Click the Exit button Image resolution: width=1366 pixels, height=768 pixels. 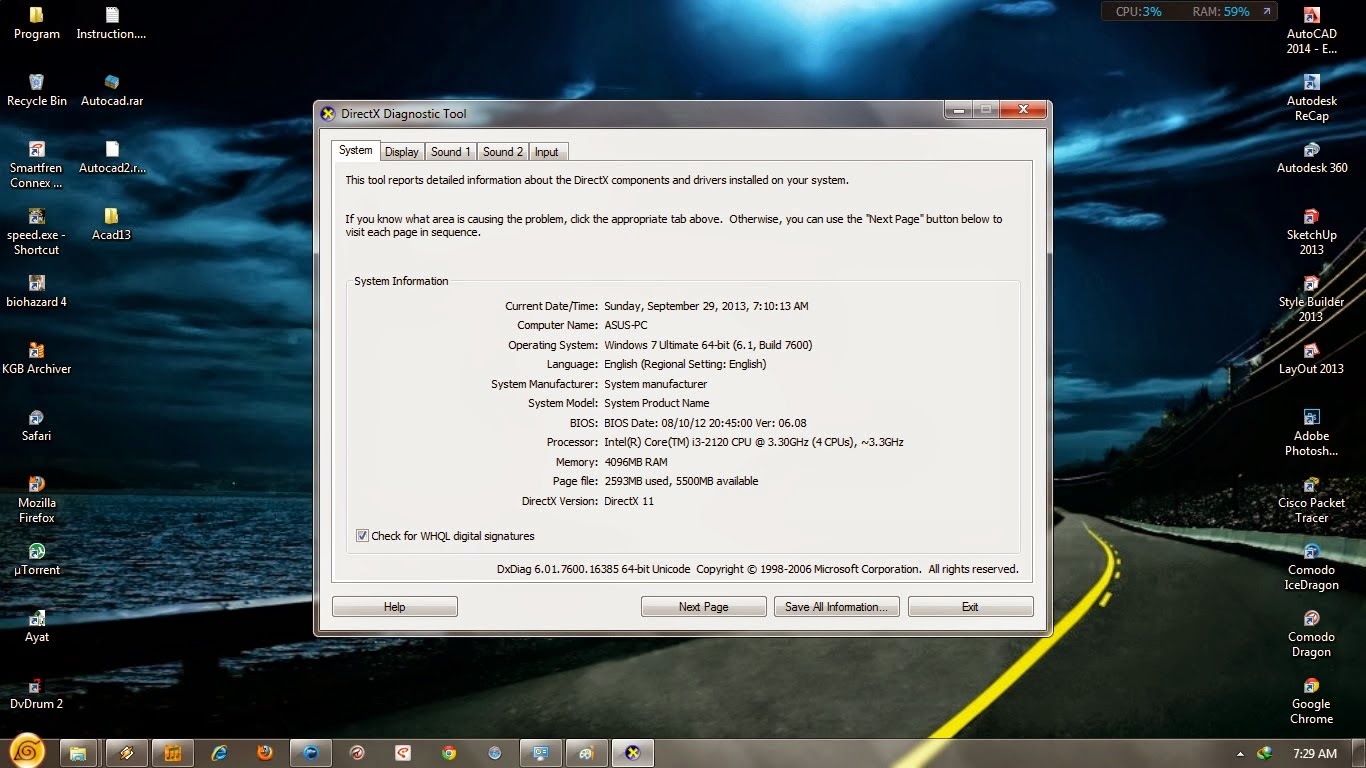coord(970,607)
